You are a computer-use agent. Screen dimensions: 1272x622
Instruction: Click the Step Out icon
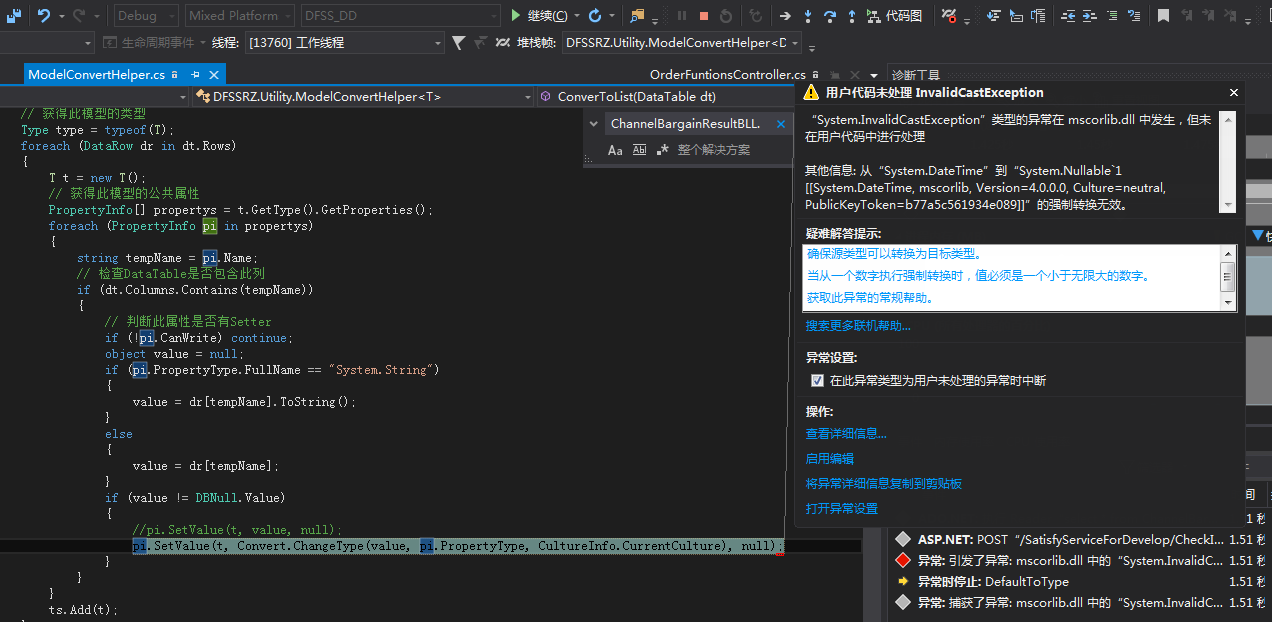[x=852, y=15]
